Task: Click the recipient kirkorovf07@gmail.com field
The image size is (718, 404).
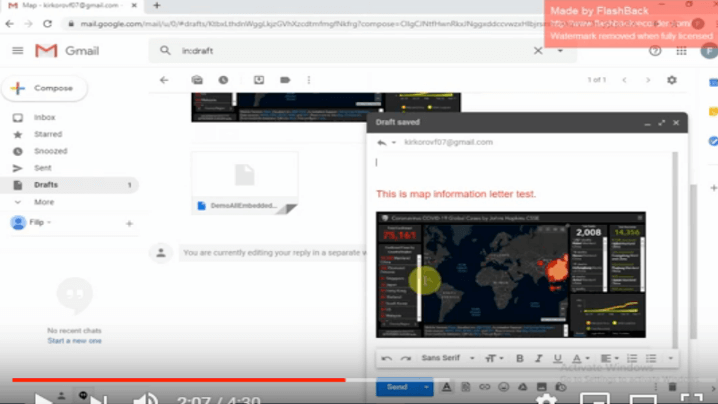Action: (x=448, y=142)
